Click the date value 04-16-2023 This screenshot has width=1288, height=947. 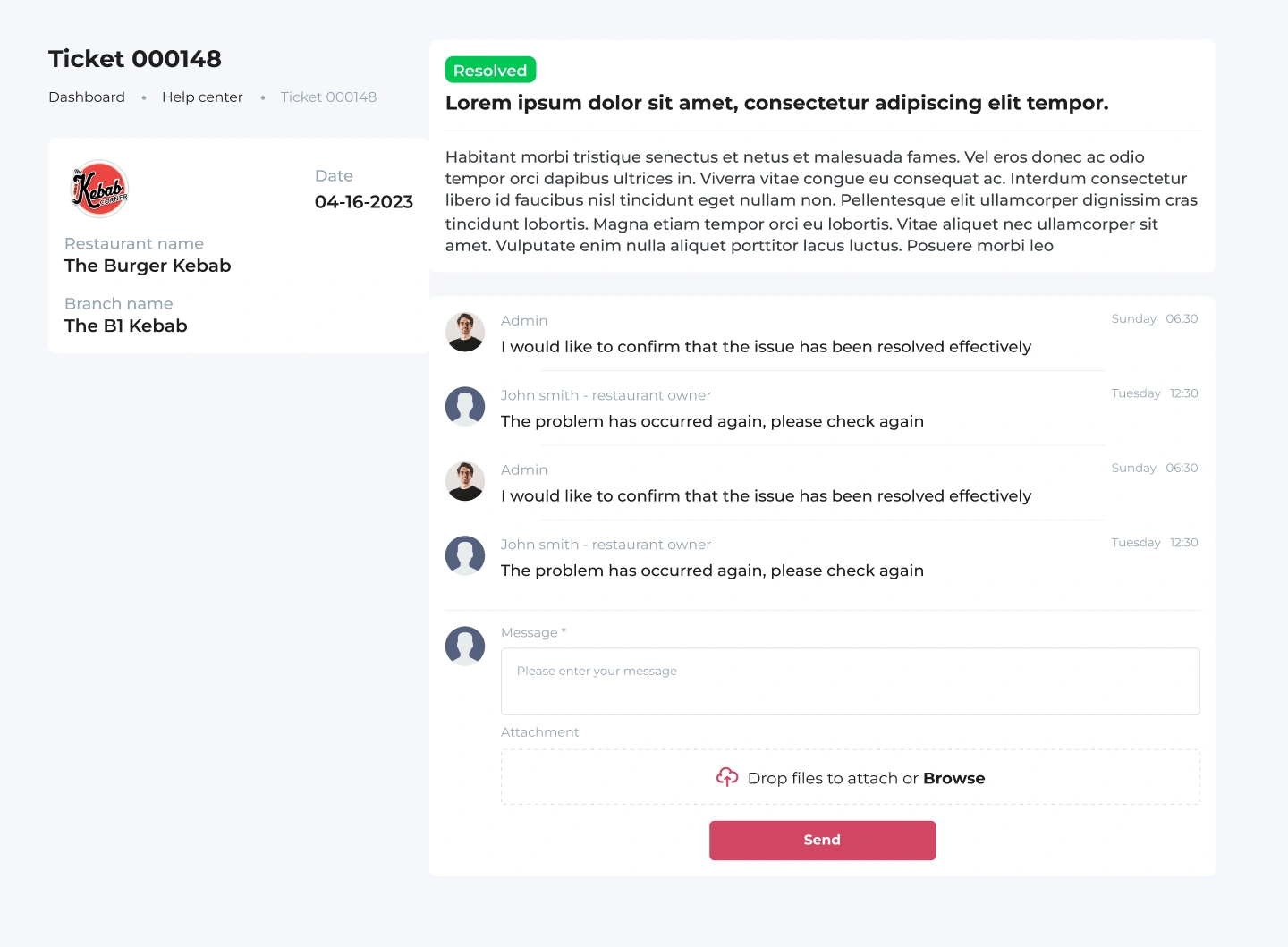pos(364,202)
